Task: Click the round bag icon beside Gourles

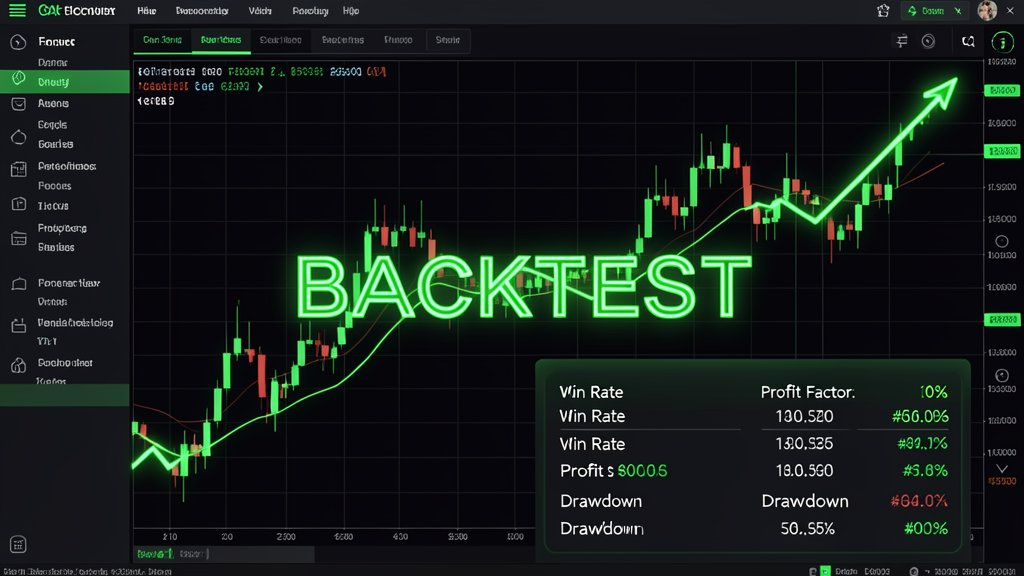Action: [x=18, y=137]
